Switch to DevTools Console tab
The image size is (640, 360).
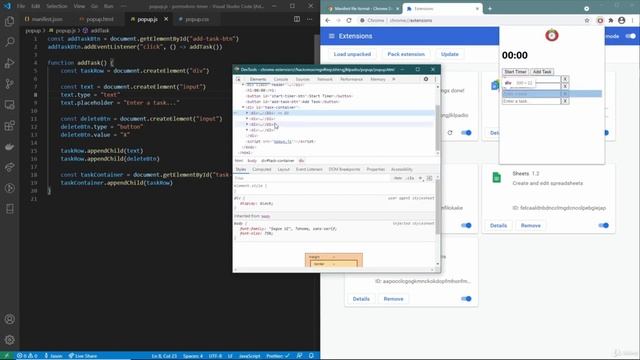281,79
